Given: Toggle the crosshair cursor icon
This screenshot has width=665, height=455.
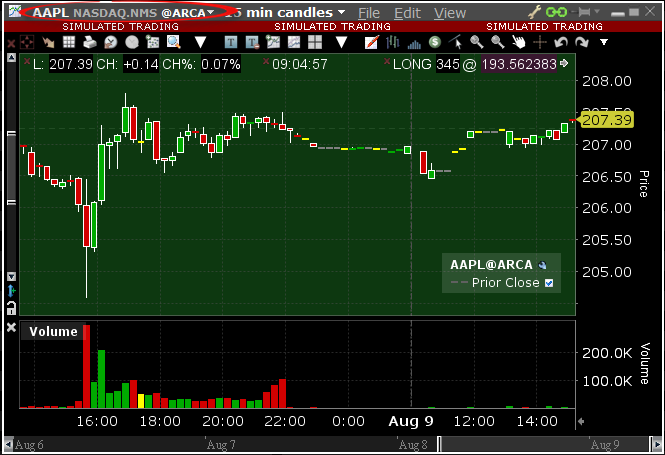Looking at the screenshot, I should click(x=540, y=42).
